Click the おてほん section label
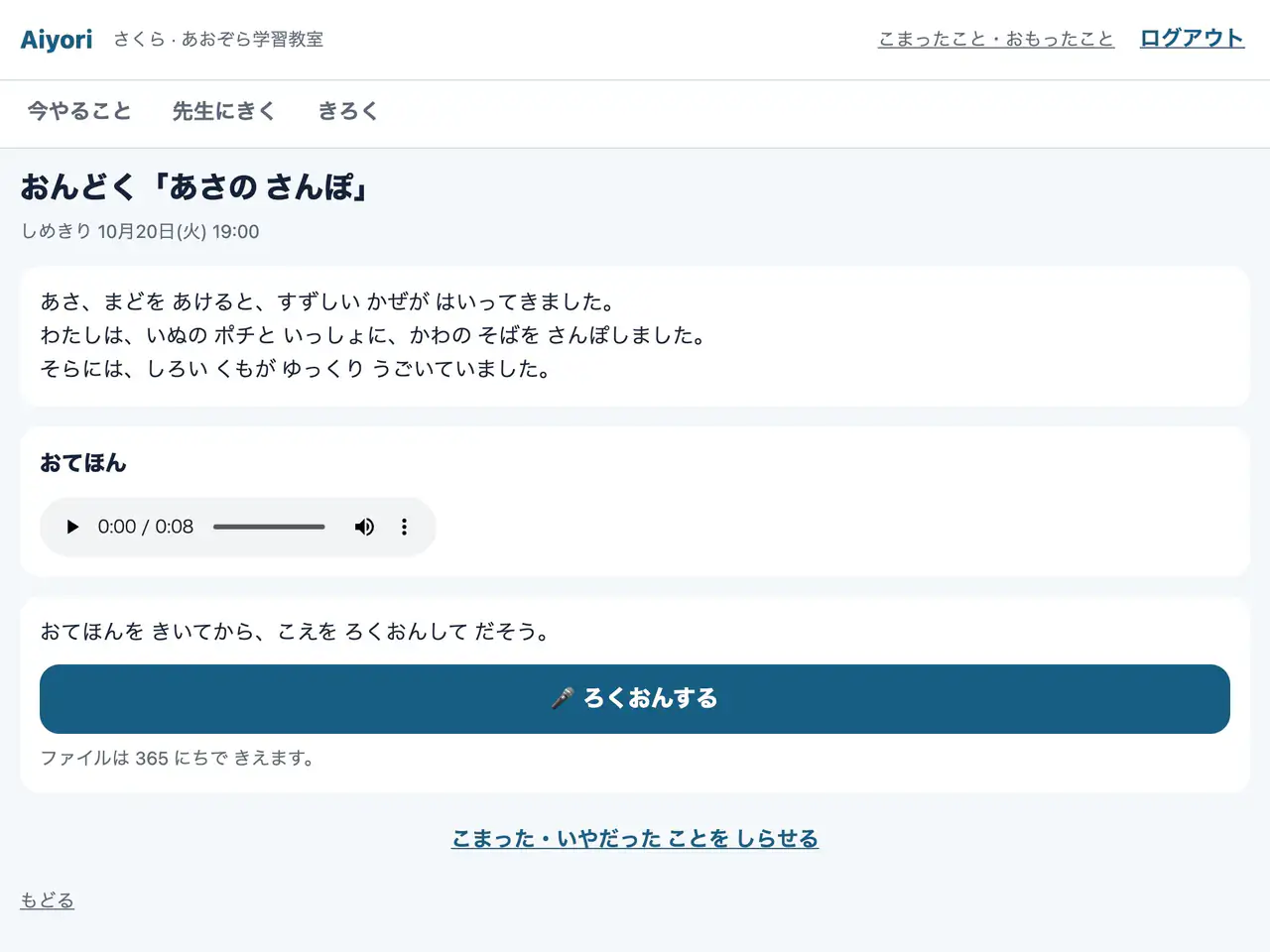The height and width of the screenshot is (952, 1270). pos(83,463)
